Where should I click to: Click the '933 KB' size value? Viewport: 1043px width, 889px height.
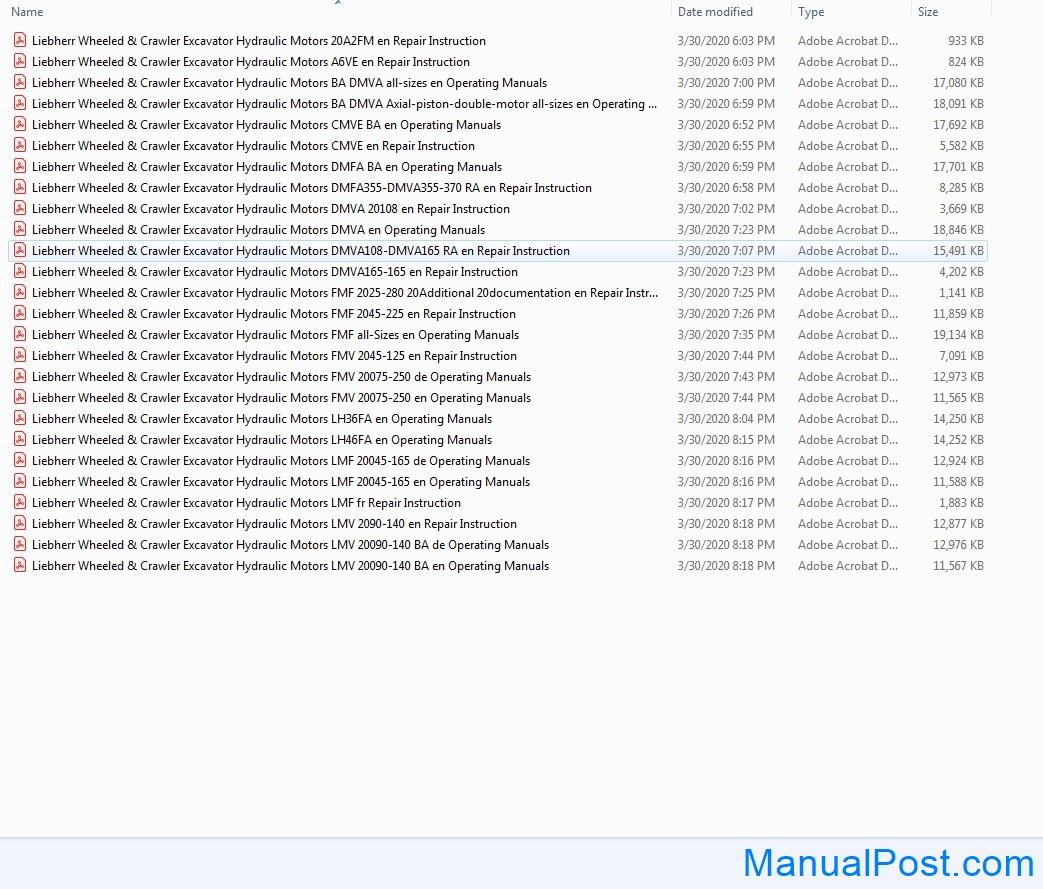click(x=965, y=41)
